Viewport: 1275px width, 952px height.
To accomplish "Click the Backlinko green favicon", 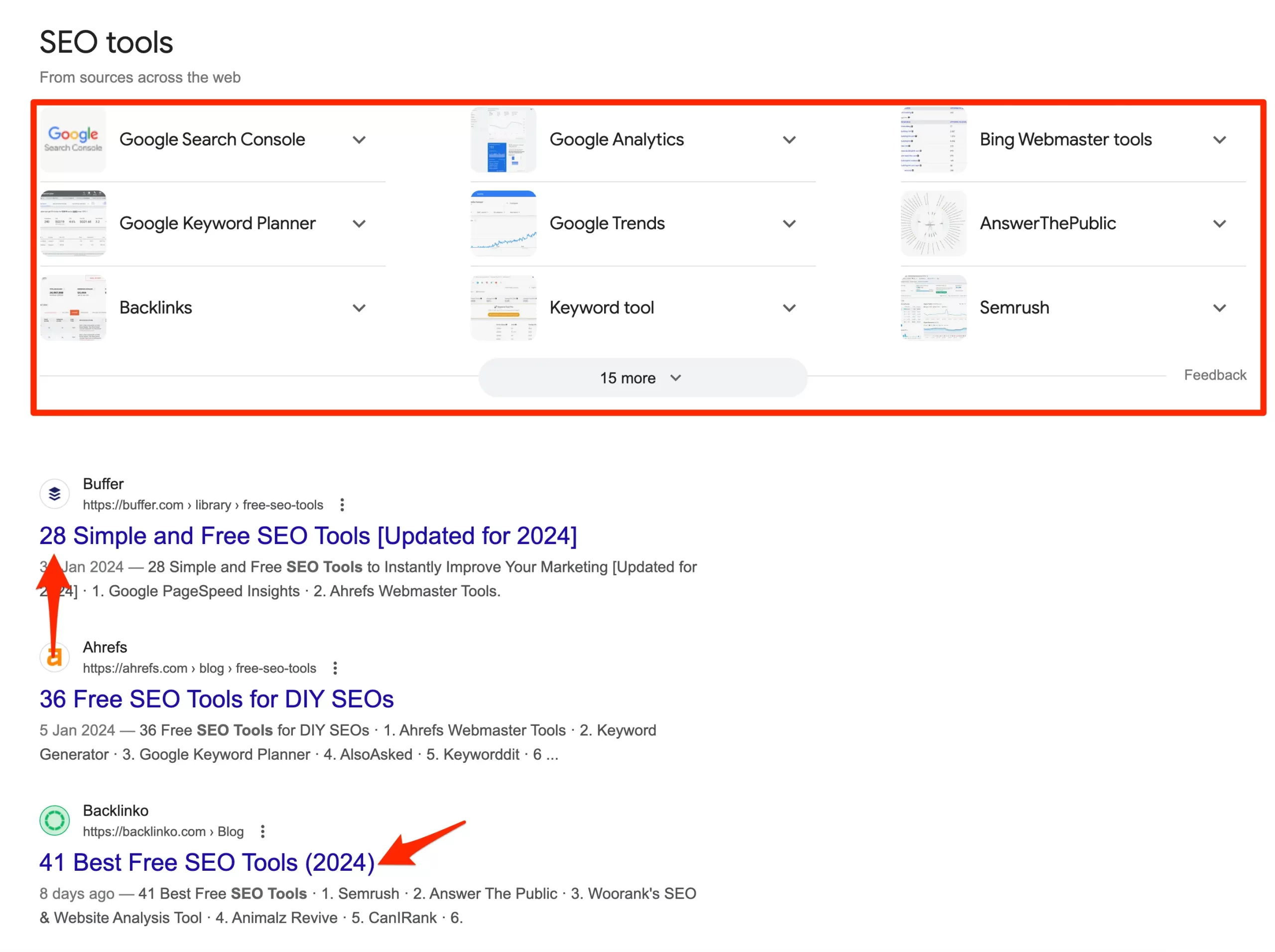I will (x=54, y=819).
